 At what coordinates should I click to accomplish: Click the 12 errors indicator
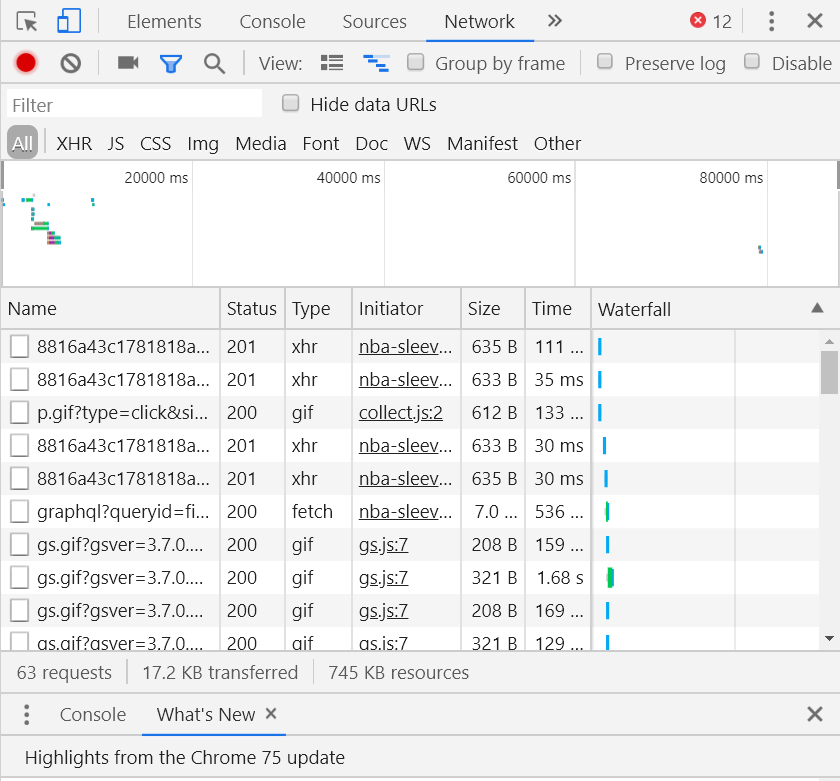coord(711,21)
